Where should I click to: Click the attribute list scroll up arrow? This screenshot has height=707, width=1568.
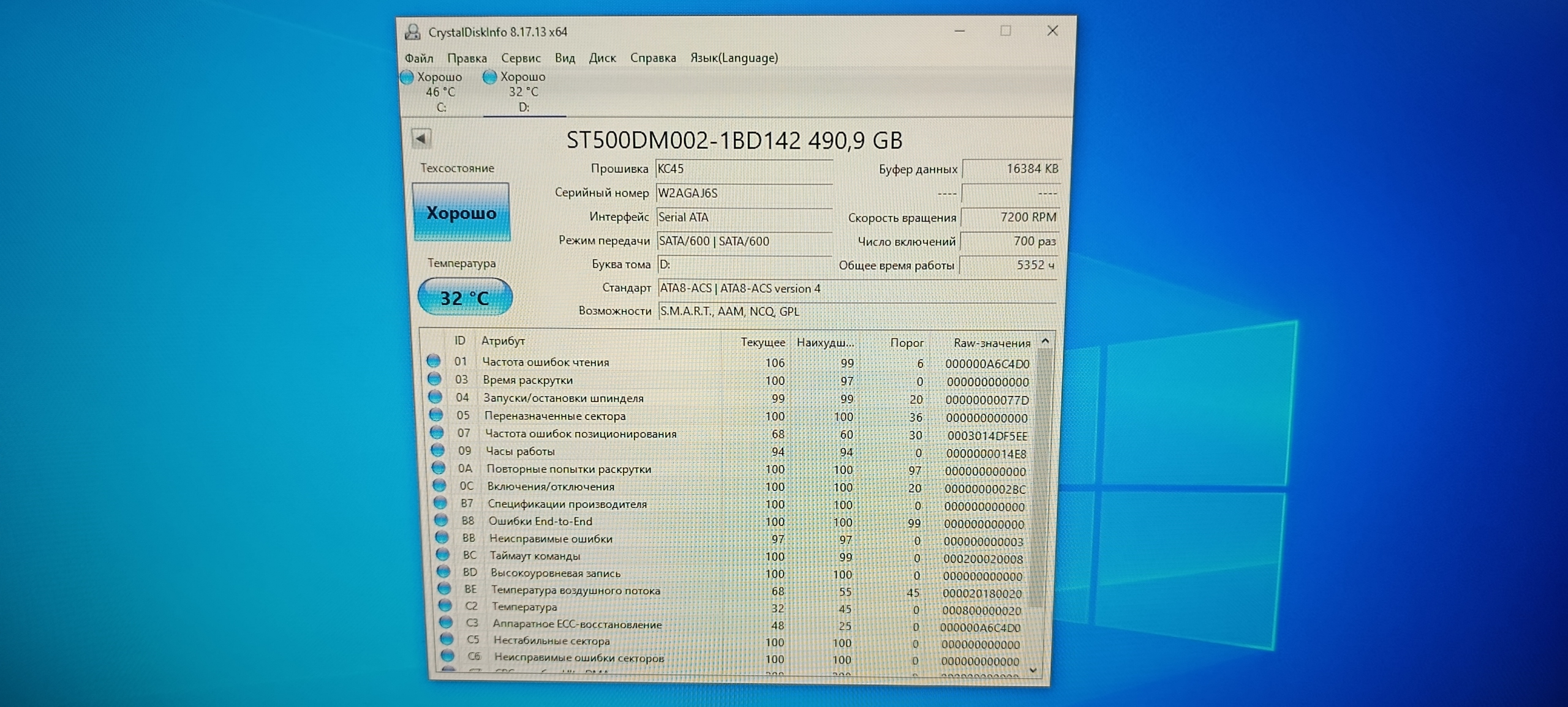pyautogui.click(x=1046, y=341)
